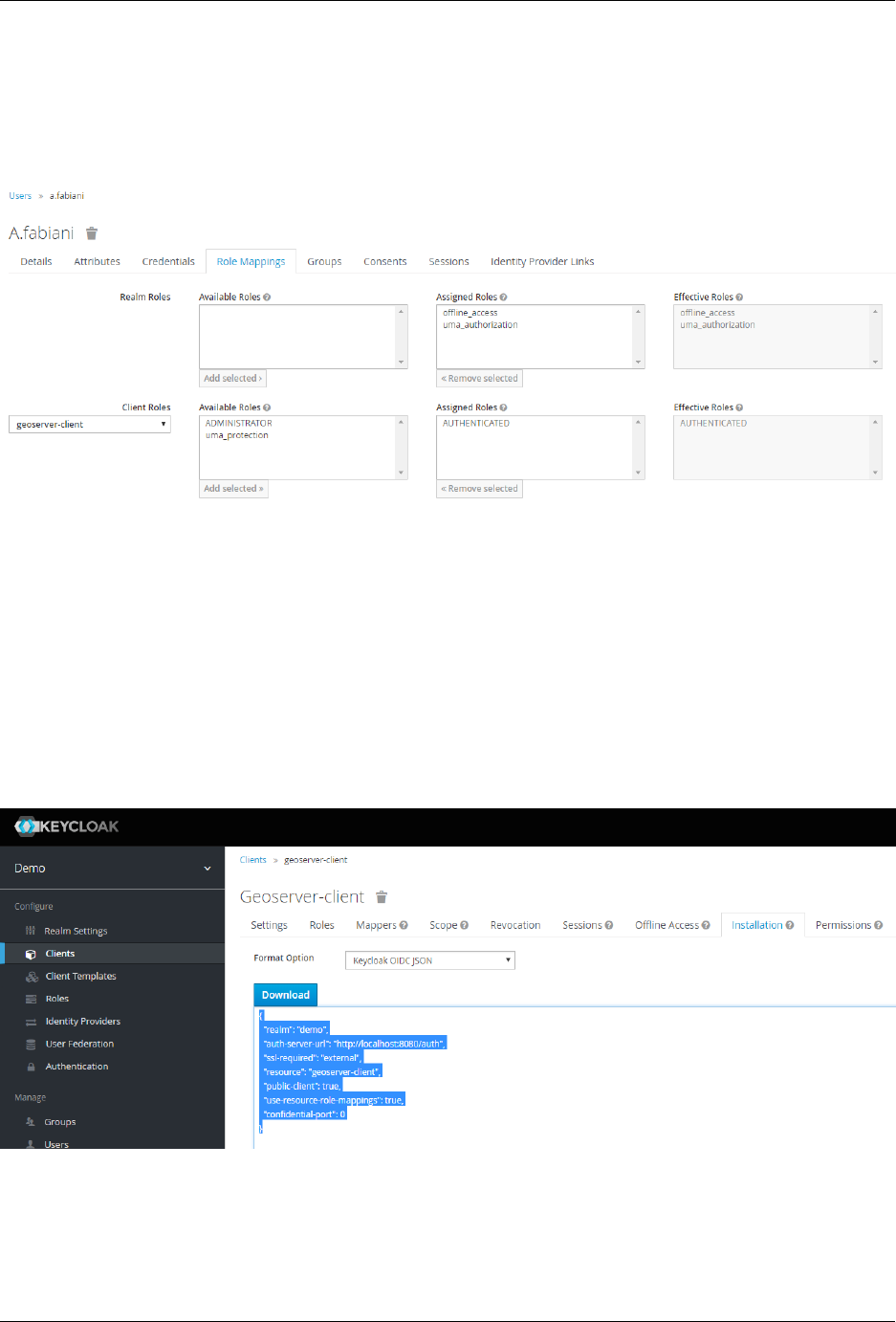Open the Consents tab
This screenshot has width=896, height=1322.
[385, 261]
